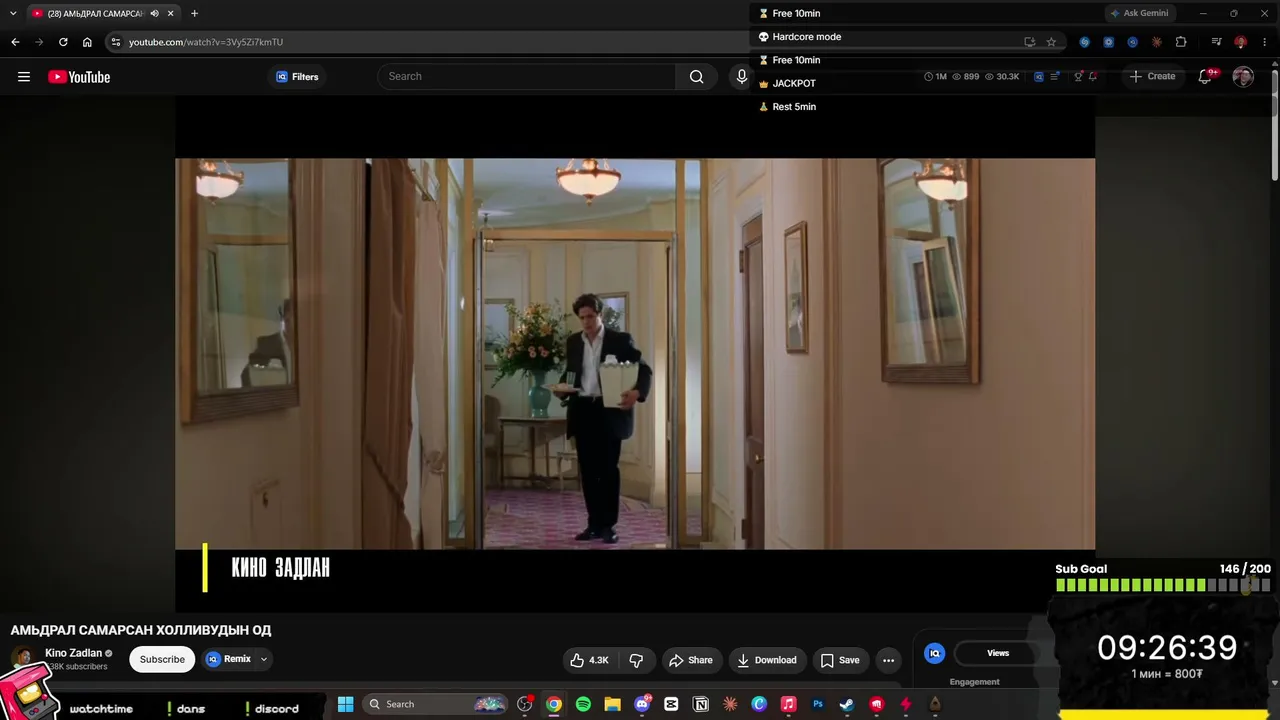
Task: Open Canva from the taskbar
Action: [759, 704]
